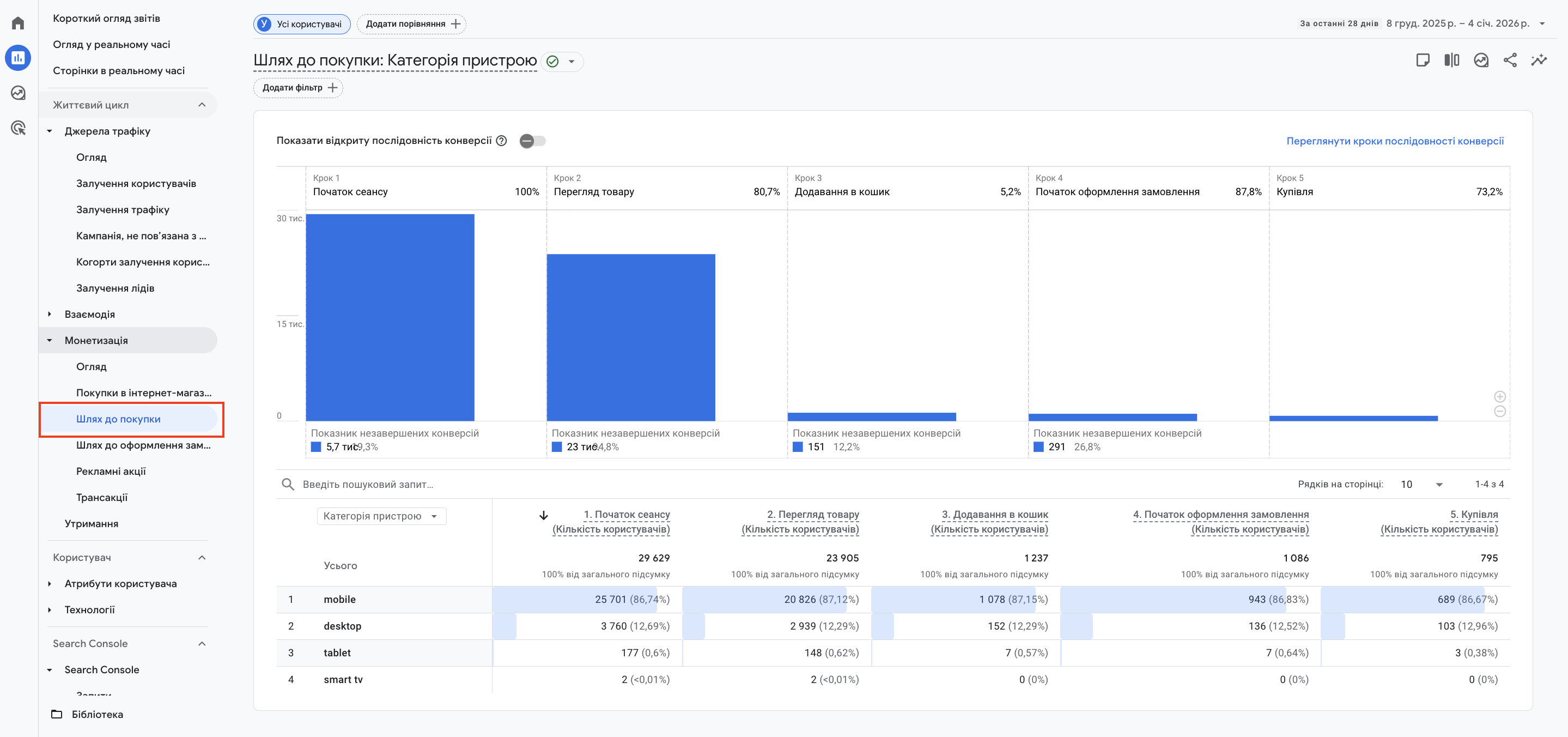Click Додати порівняння button
This screenshot has width=1568, height=737.
coord(411,24)
